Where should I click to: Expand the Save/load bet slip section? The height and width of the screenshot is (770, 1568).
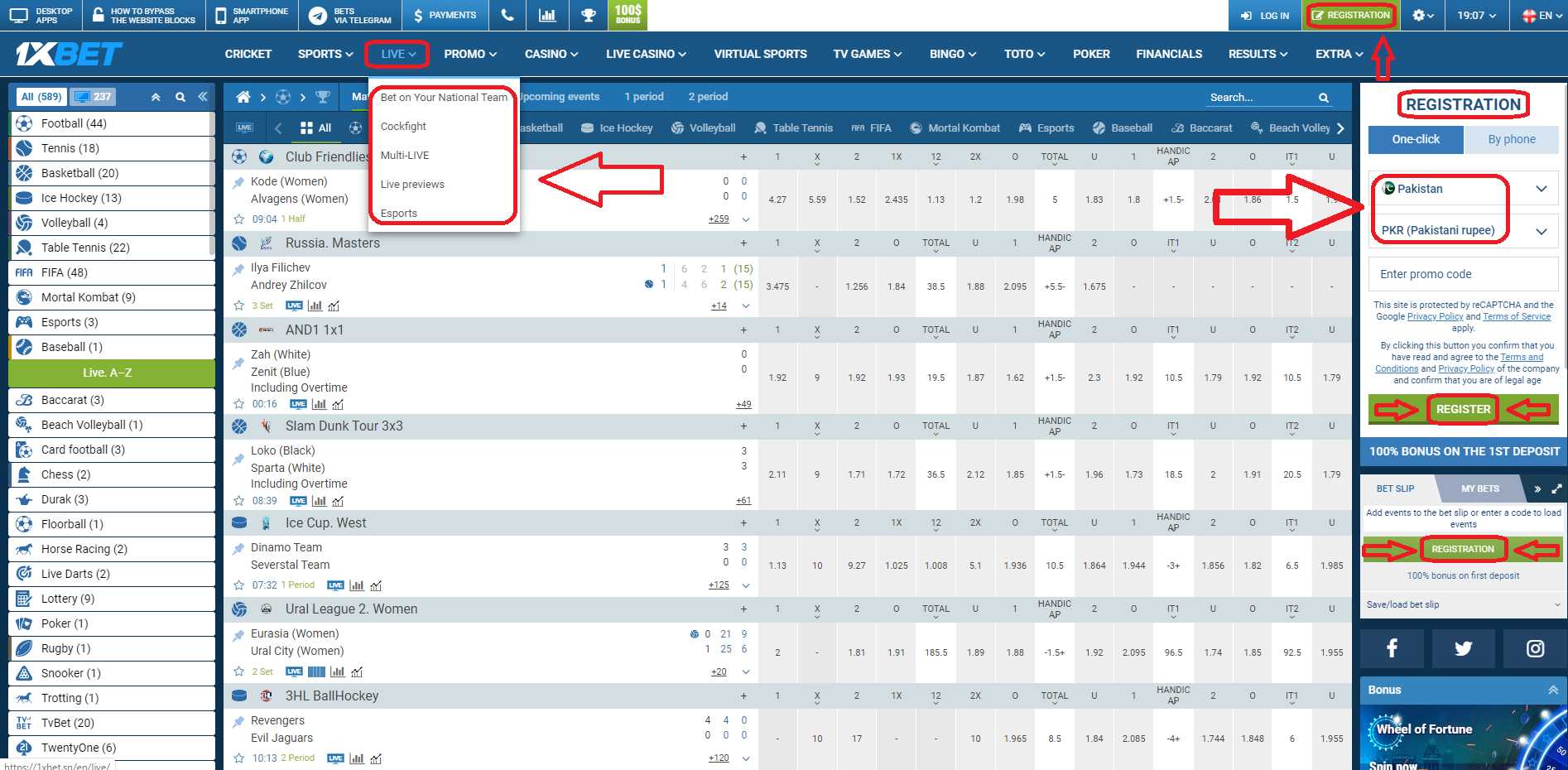pyautogui.click(x=1463, y=604)
